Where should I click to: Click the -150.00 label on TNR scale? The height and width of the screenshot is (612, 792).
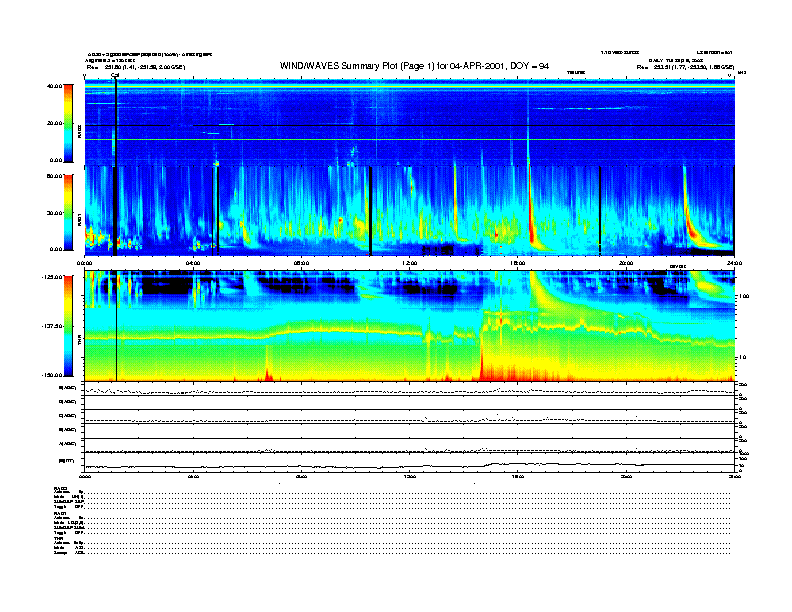point(53,375)
